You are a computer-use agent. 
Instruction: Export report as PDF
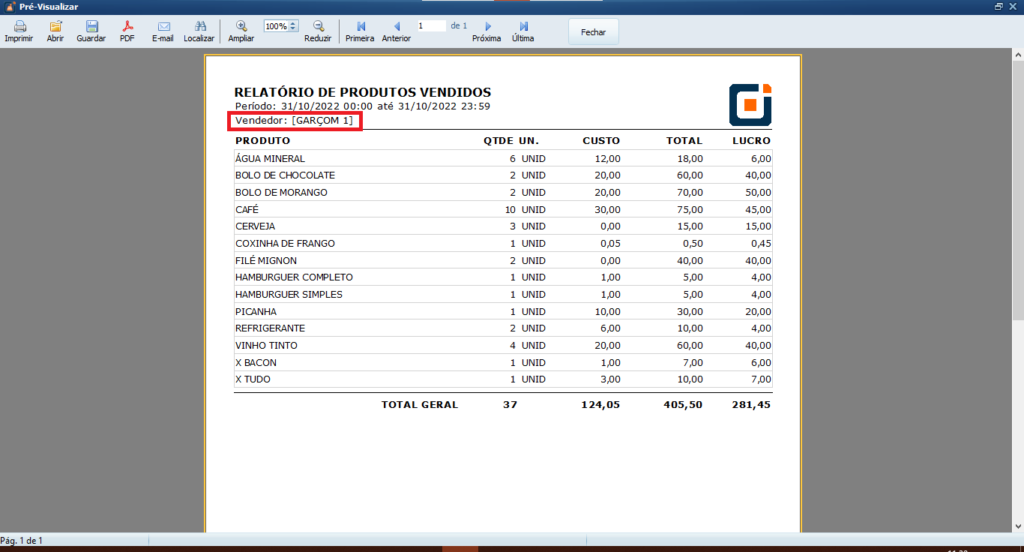pyautogui.click(x=127, y=28)
